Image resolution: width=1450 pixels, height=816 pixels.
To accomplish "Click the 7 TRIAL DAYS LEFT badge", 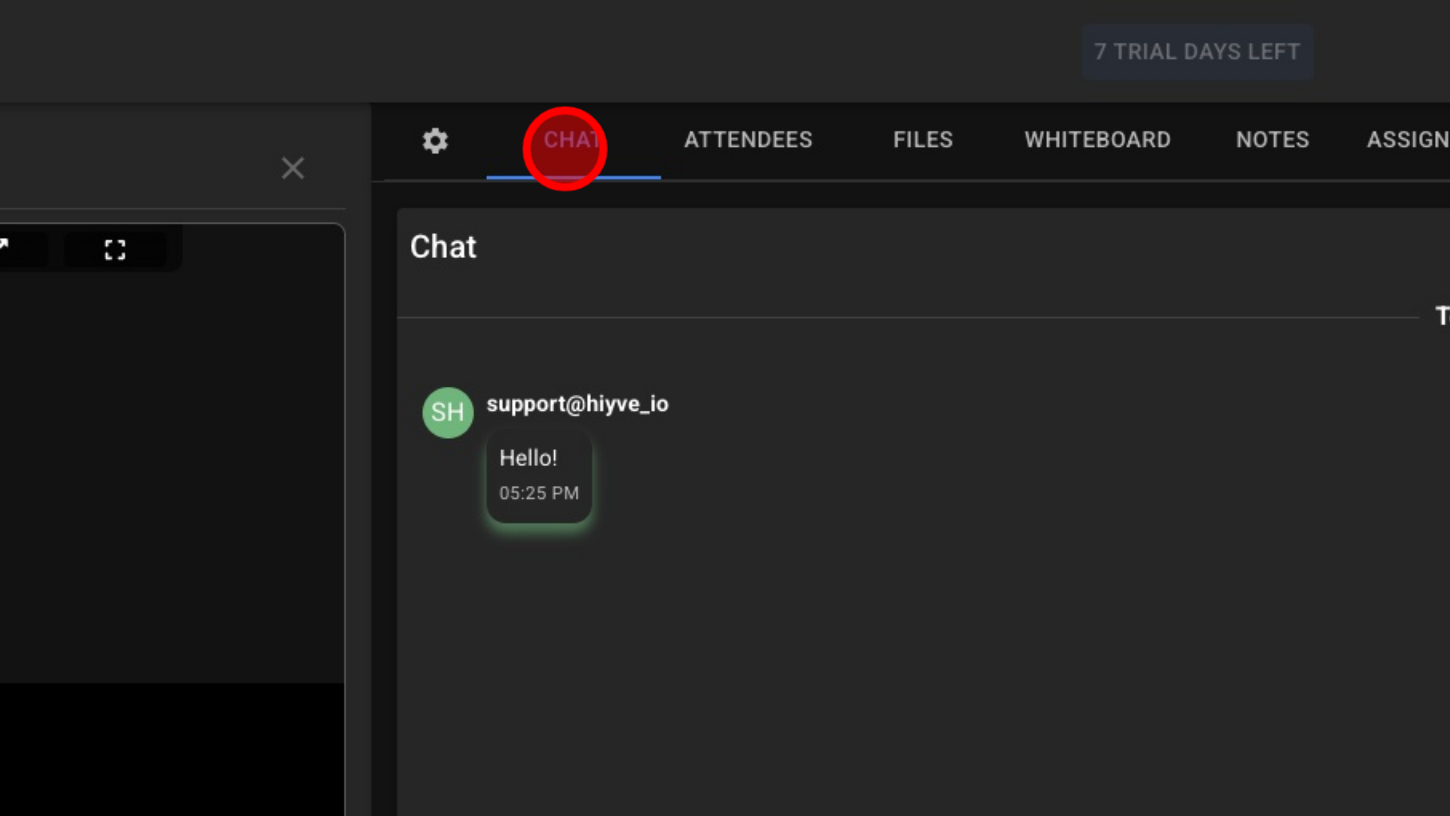I will tap(1197, 52).
